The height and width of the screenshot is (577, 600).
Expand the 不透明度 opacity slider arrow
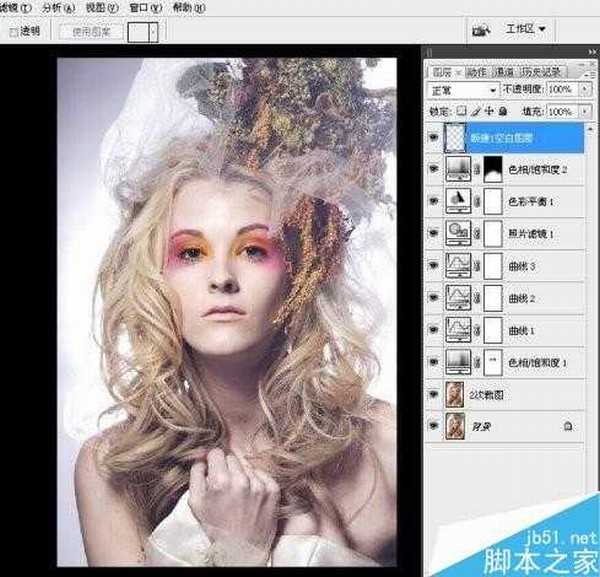584,90
